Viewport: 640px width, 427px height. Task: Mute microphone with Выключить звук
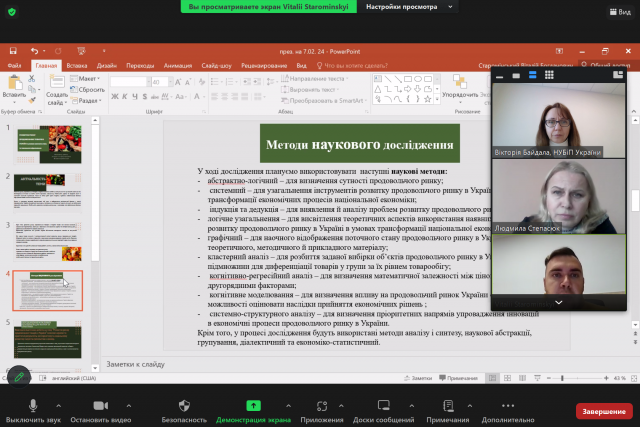pyautogui.click(x=32, y=405)
